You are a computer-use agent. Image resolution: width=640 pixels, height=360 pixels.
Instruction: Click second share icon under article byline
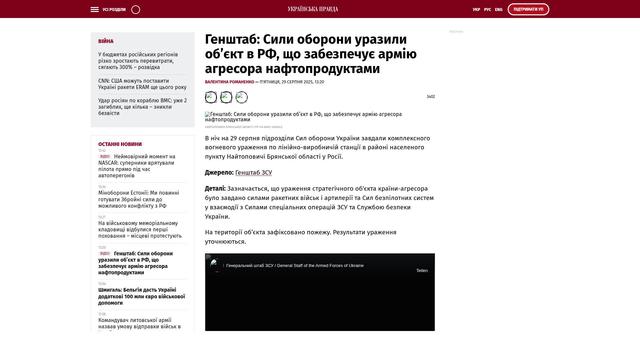coord(226,97)
